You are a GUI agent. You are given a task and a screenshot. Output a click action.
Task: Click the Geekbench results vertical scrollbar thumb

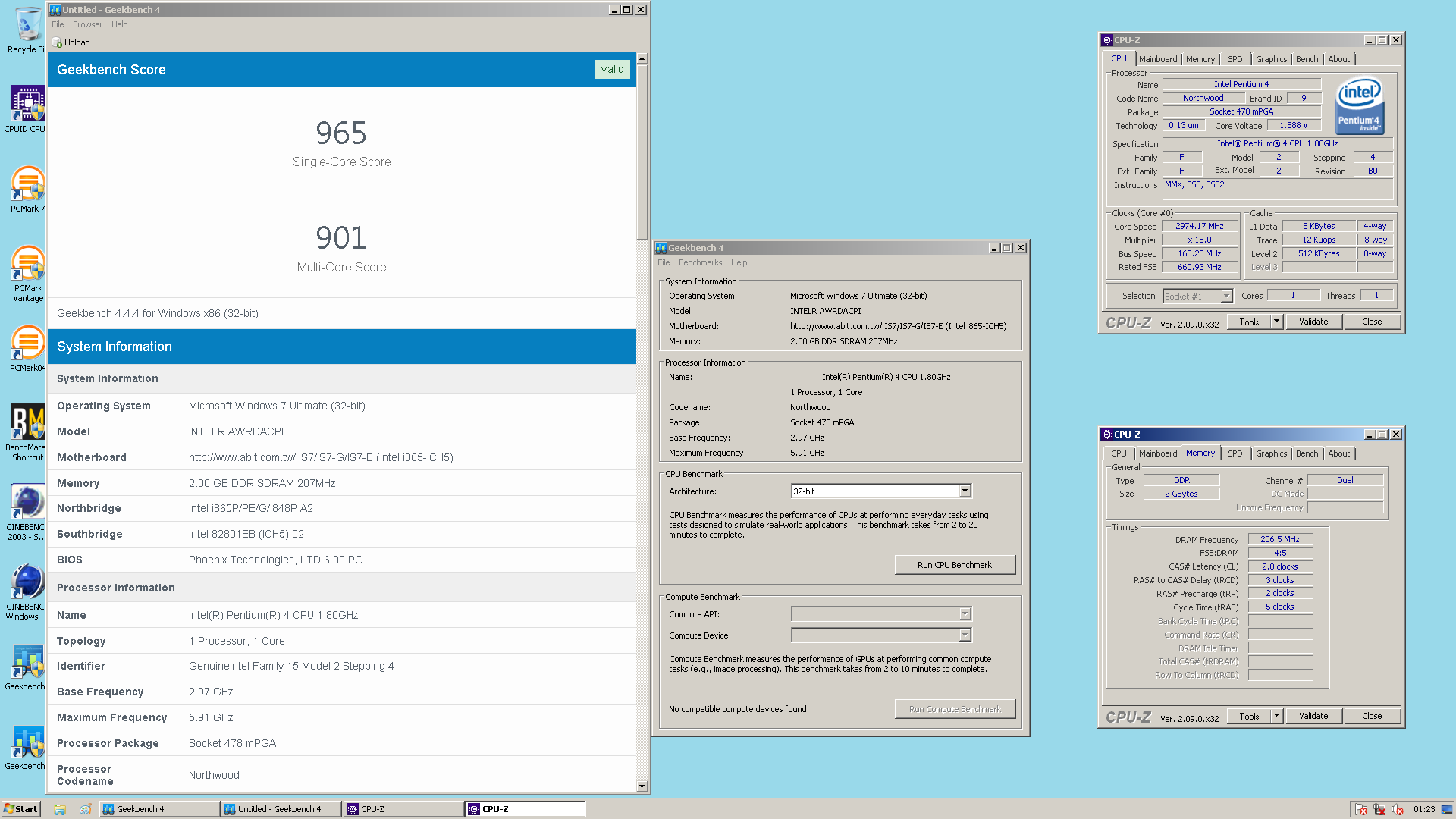point(642,152)
